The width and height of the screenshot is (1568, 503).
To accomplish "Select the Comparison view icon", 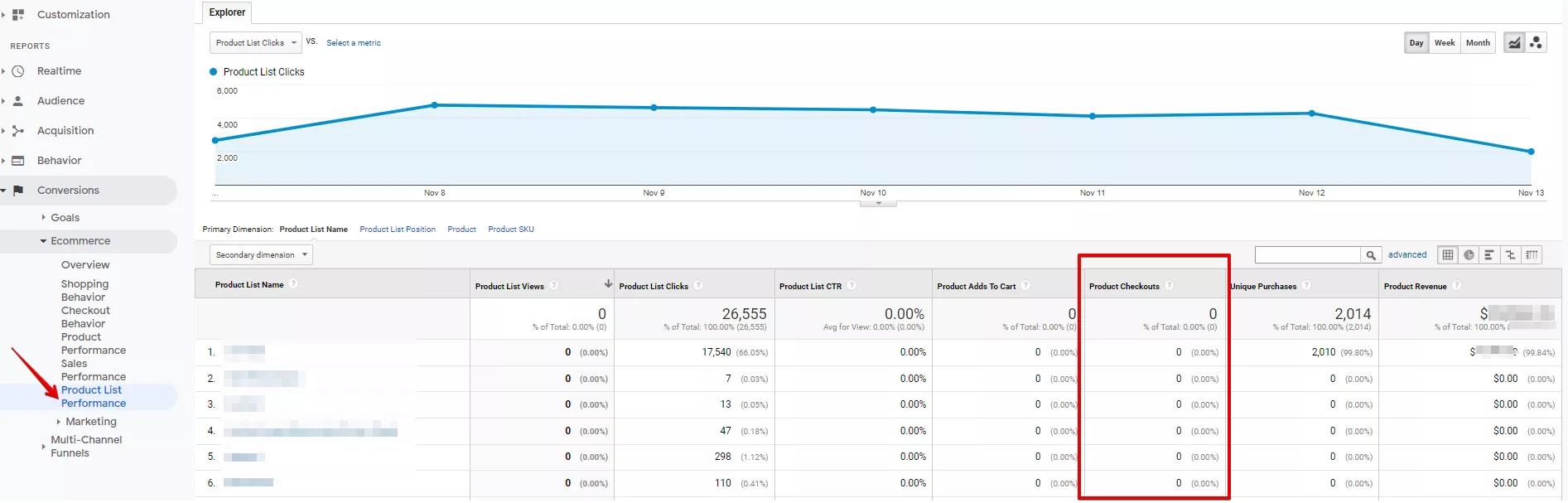I will tap(1510, 255).
